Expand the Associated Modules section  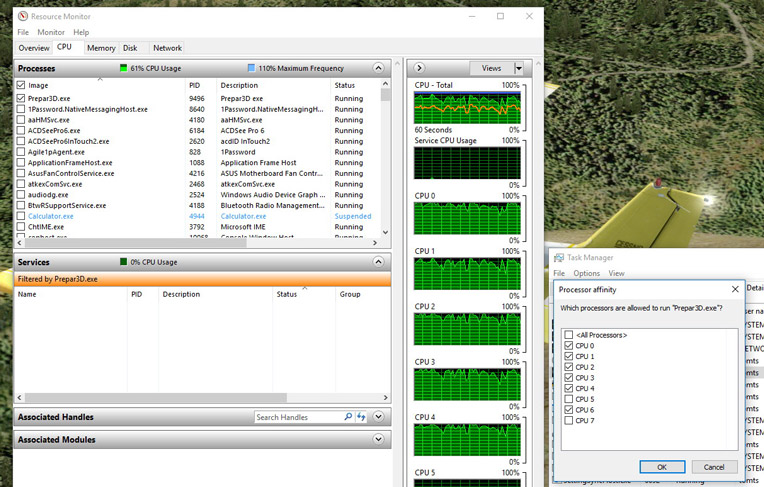378,439
